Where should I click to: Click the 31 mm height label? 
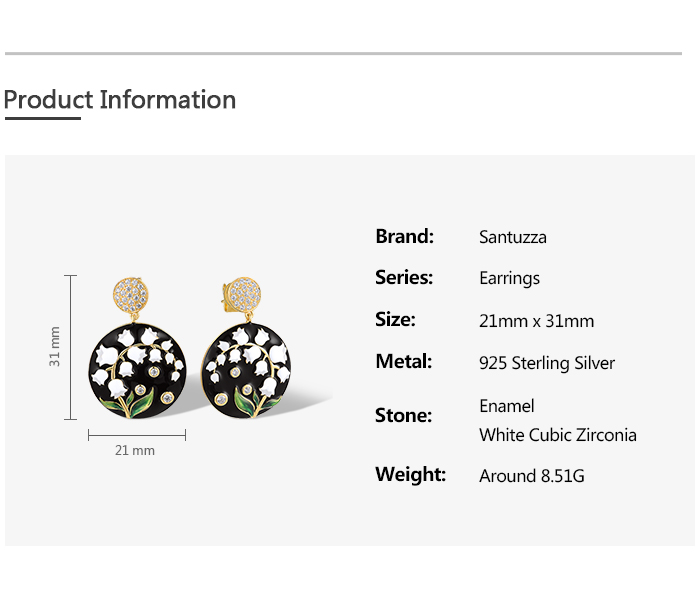point(55,346)
